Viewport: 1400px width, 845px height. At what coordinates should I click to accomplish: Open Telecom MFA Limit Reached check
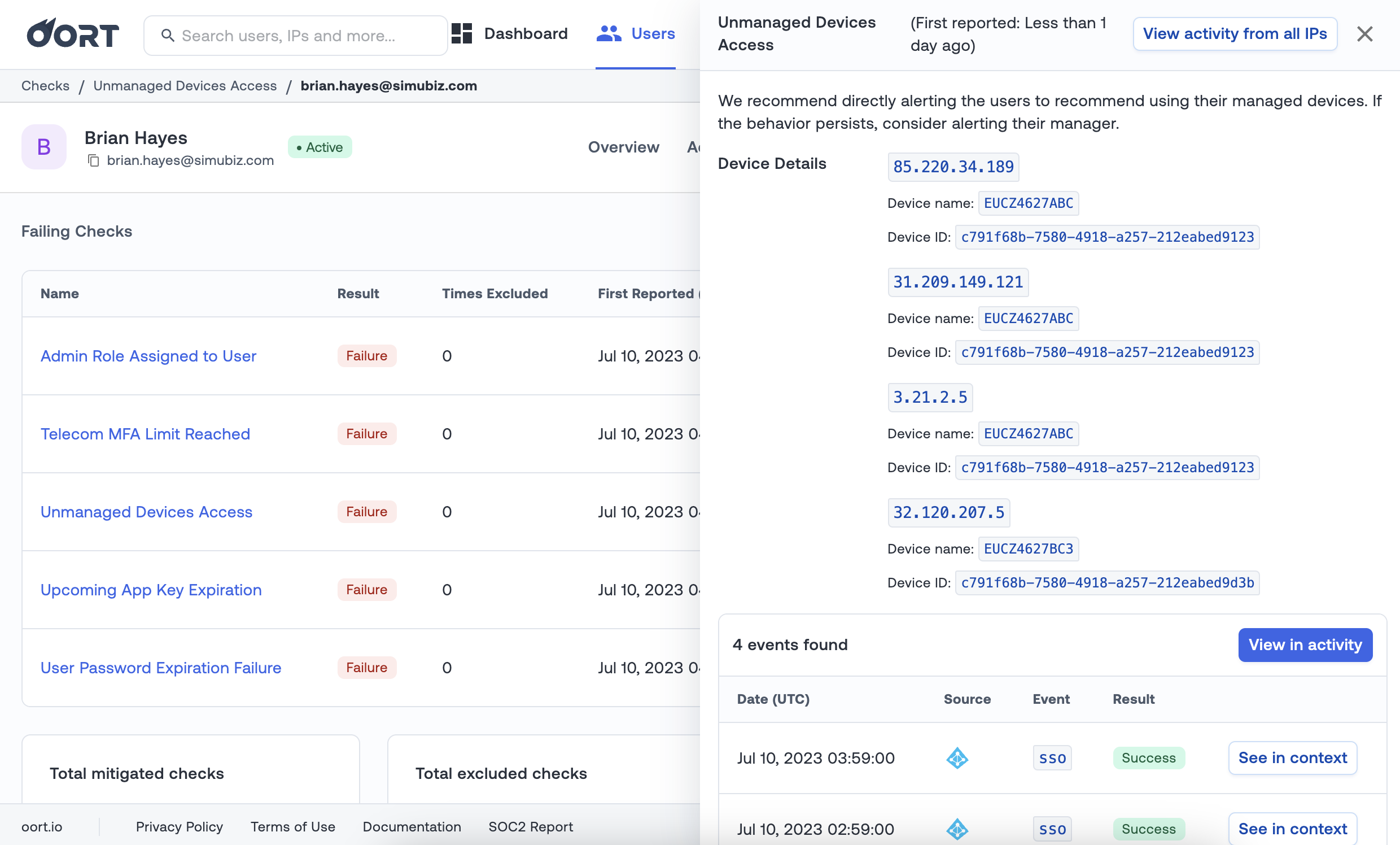(145, 434)
